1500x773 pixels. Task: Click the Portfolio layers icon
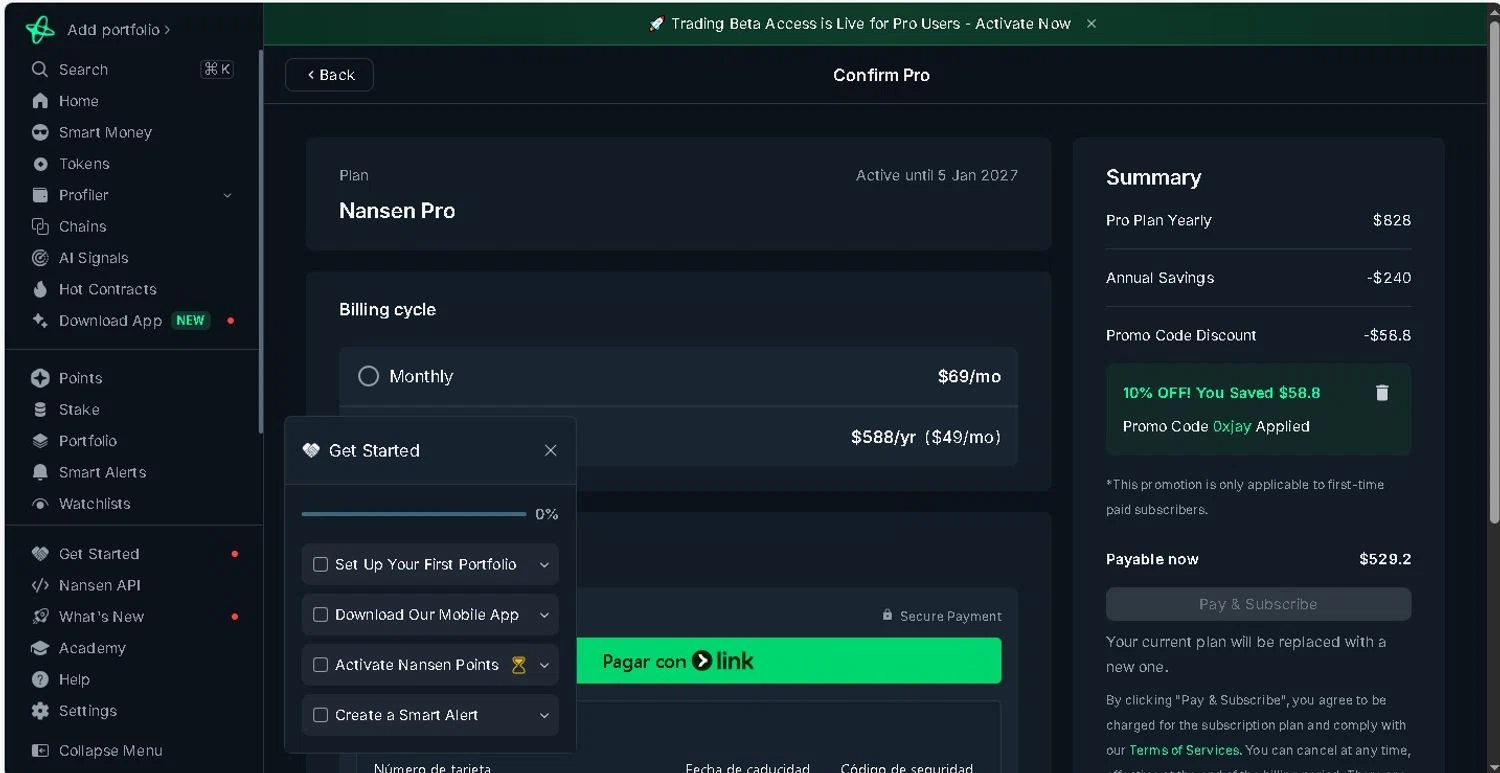pyautogui.click(x=40, y=441)
